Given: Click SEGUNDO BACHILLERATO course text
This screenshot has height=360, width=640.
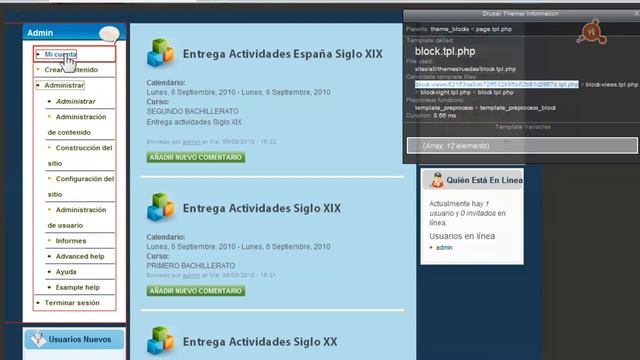Looking at the screenshot, I should point(192,111).
